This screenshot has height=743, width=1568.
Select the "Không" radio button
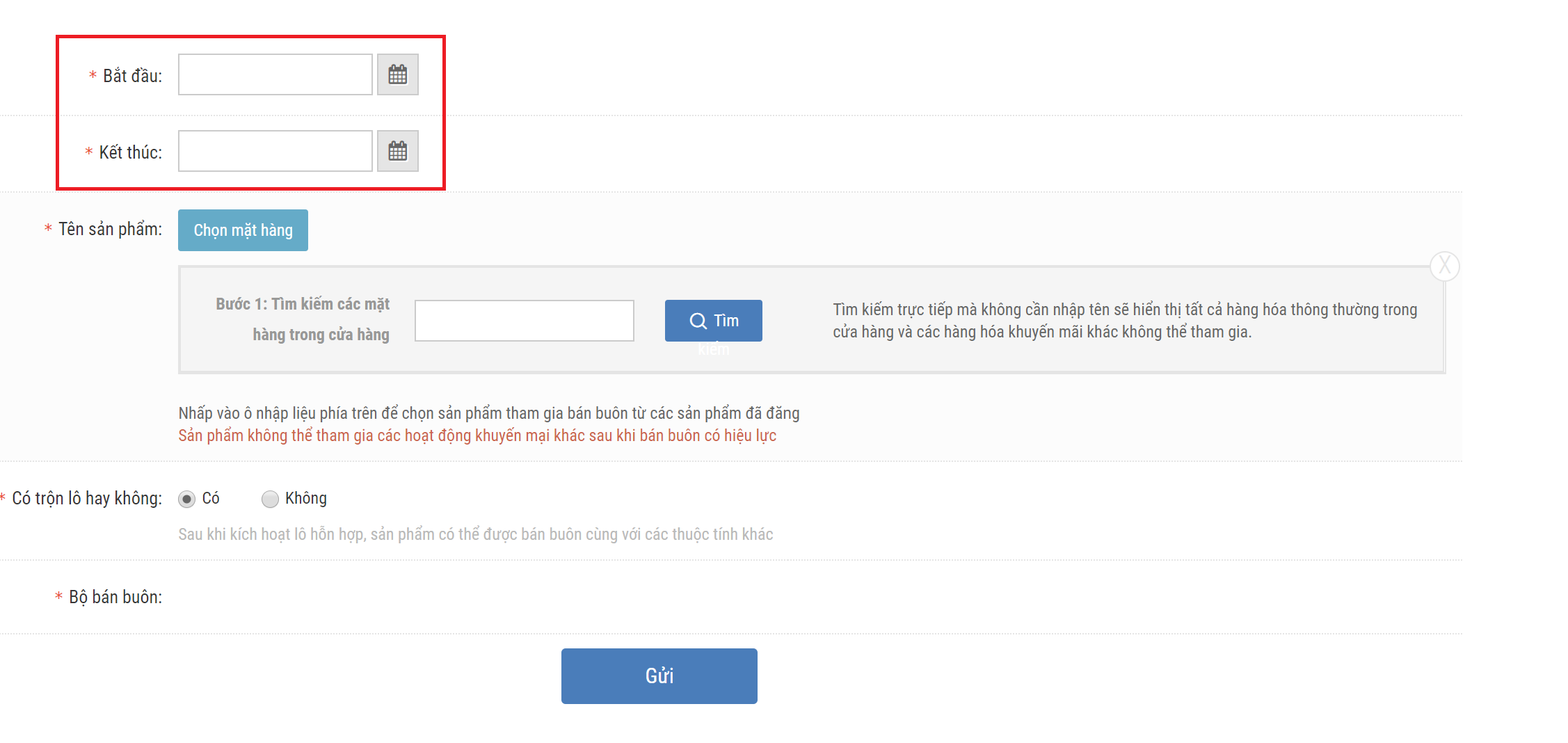270,499
